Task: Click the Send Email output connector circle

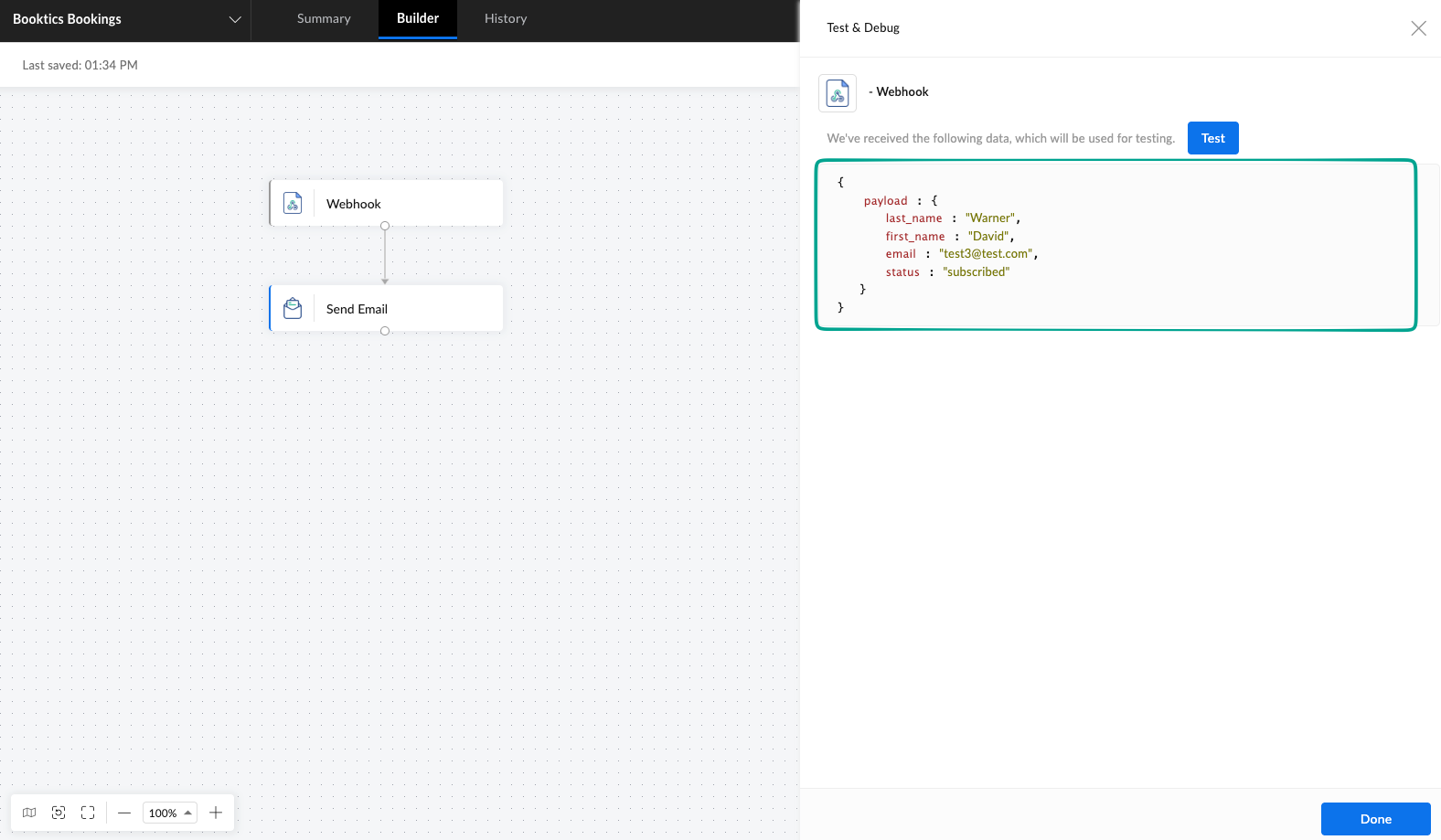Action: point(385,331)
